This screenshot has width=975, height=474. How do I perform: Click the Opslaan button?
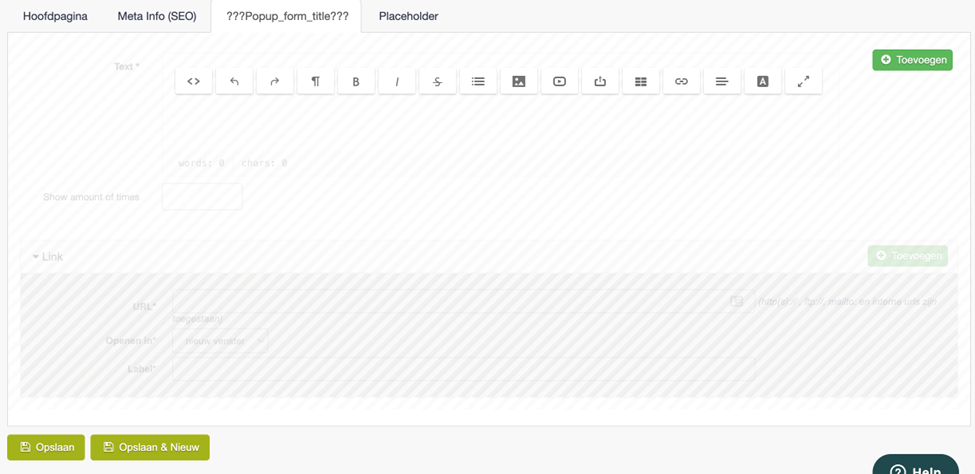pos(46,447)
